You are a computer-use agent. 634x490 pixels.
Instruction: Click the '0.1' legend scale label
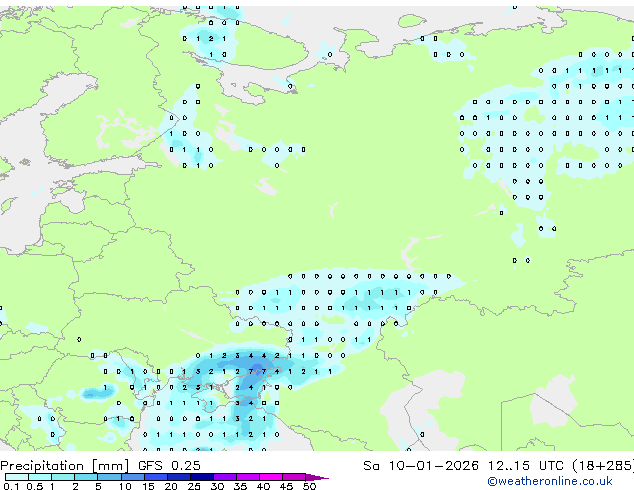tap(11, 486)
